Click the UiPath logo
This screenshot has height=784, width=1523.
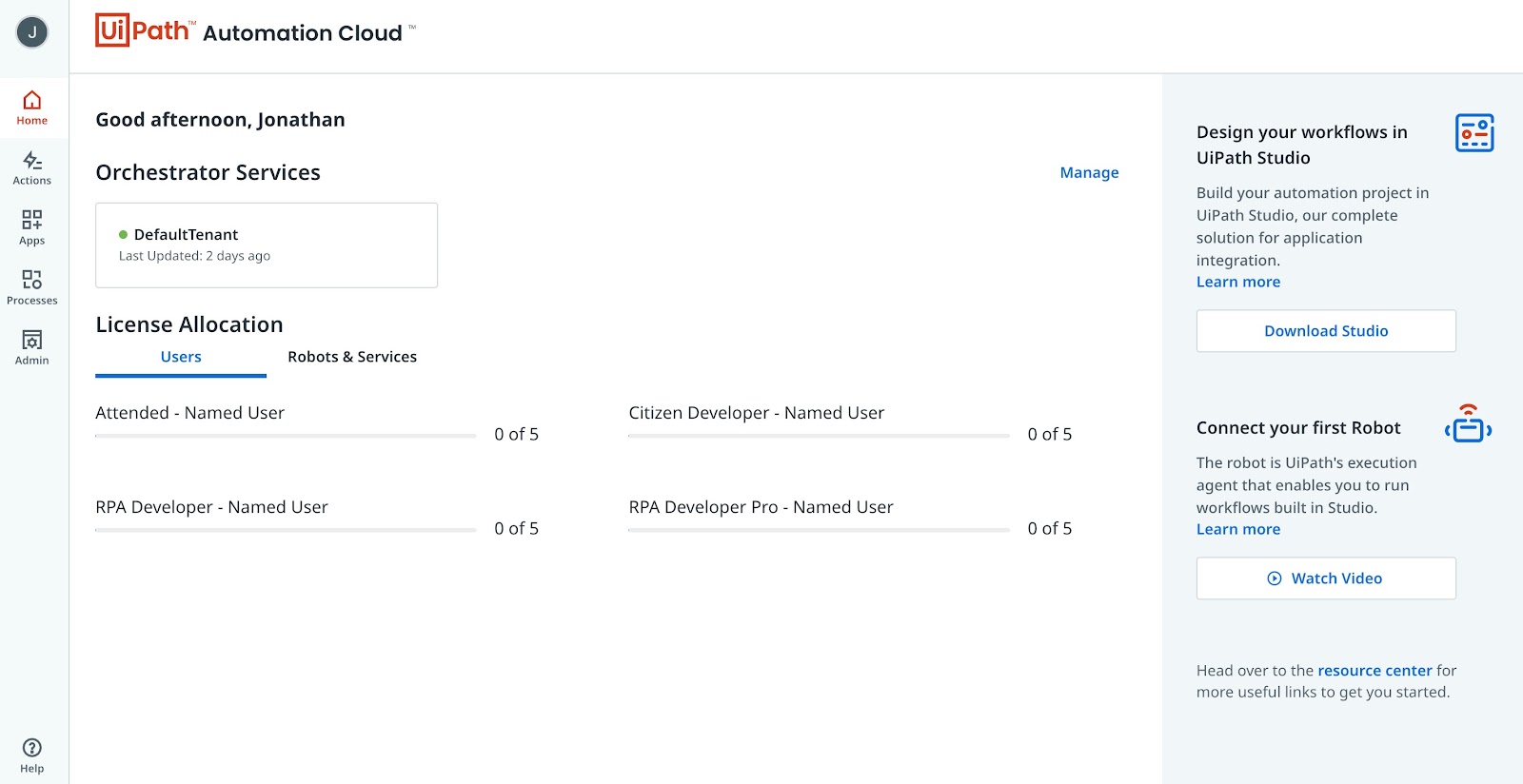(x=144, y=30)
